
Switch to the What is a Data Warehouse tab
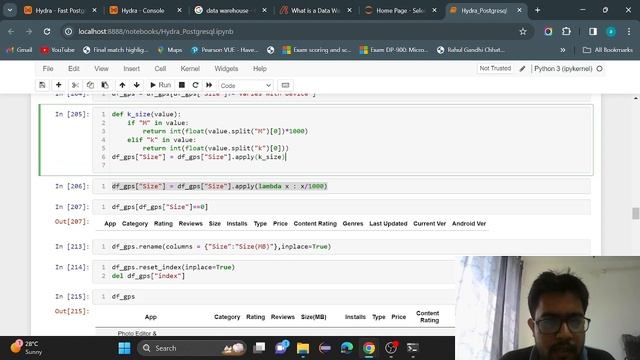tap(315, 11)
